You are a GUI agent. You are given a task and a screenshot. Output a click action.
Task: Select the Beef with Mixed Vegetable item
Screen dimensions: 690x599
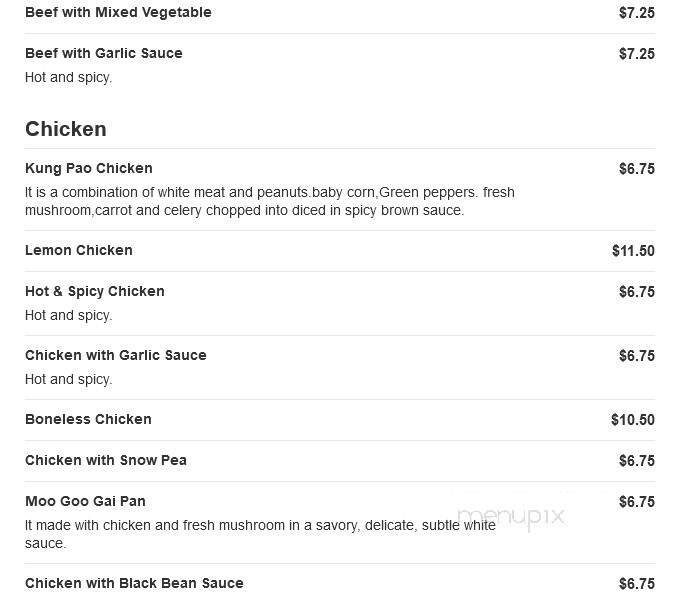(118, 12)
